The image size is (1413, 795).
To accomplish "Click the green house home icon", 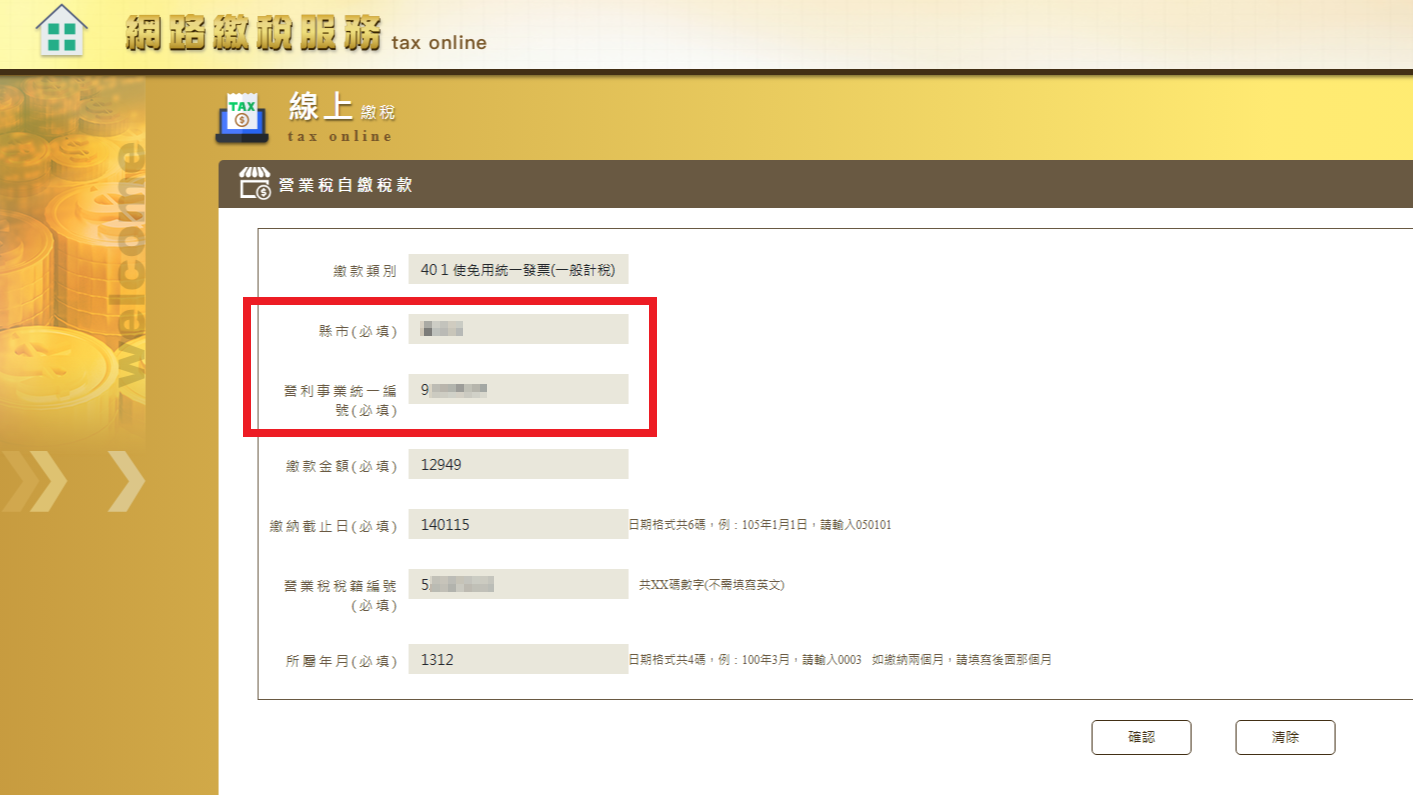I will [61, 31].
